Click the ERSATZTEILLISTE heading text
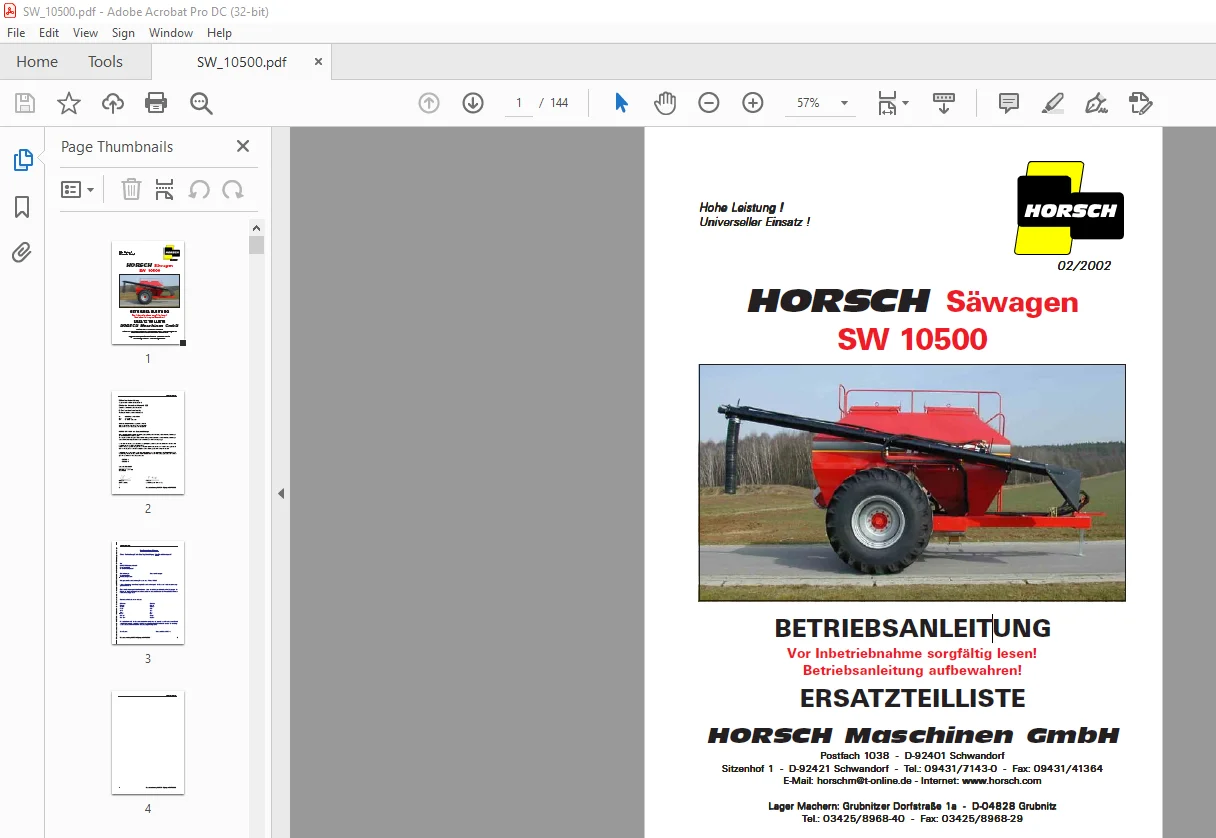 tap(912, 698)
